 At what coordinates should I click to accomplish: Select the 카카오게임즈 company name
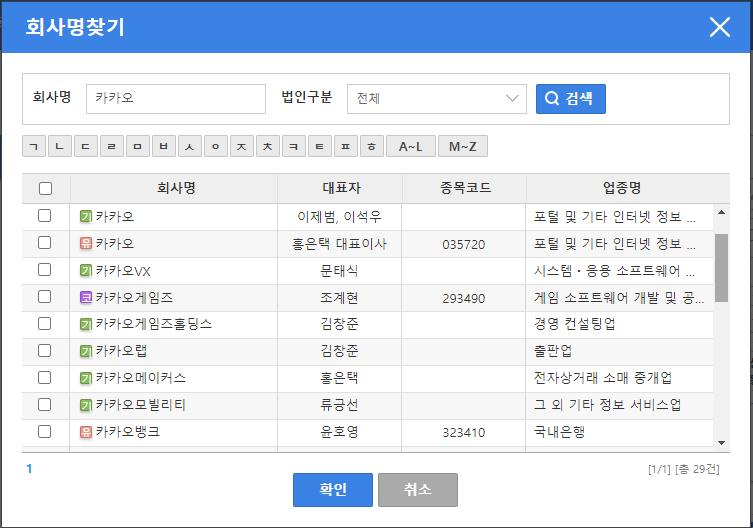click(x=134, y=297)
